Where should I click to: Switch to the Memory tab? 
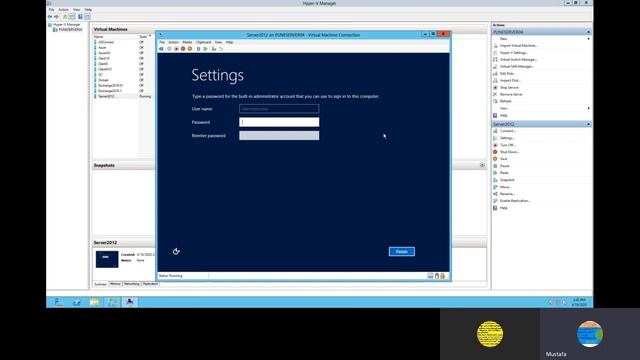coord(115,284)
